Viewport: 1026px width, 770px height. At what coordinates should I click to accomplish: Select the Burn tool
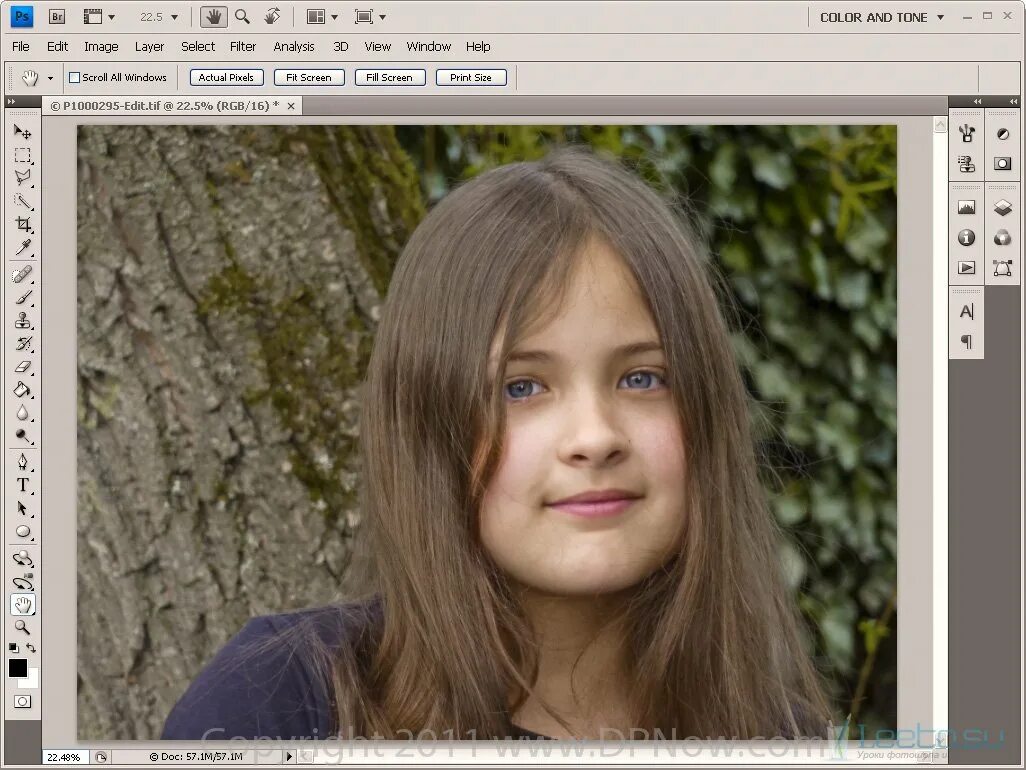tap(23, 436)
